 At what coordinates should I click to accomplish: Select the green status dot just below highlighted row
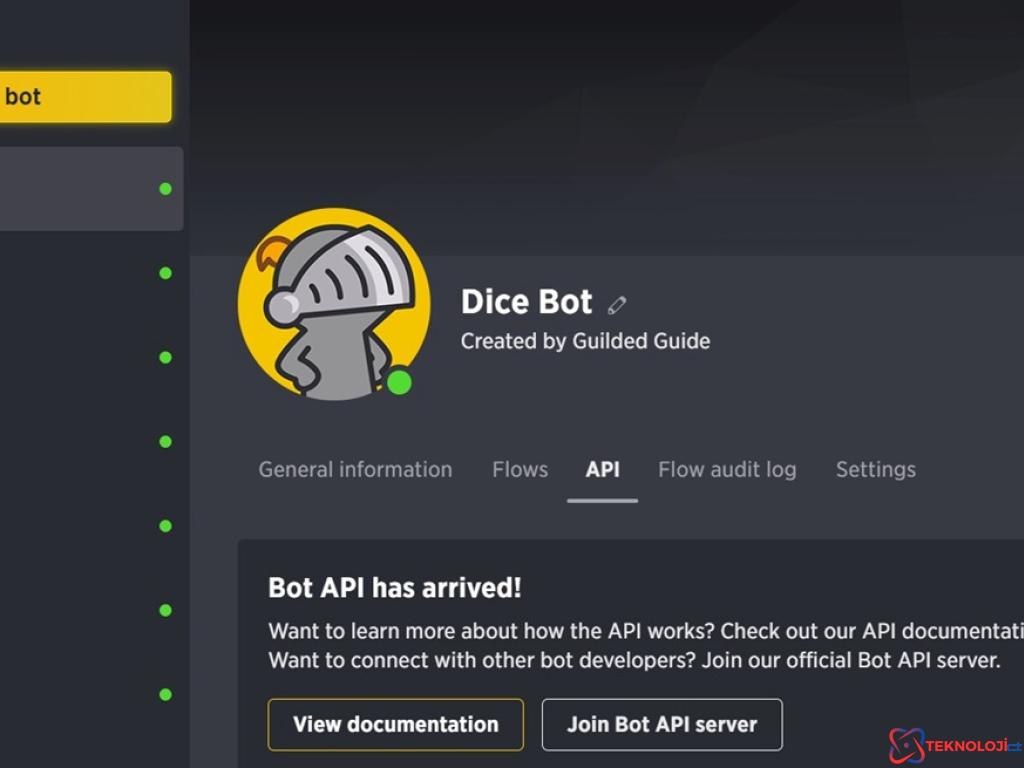(165, 273)
